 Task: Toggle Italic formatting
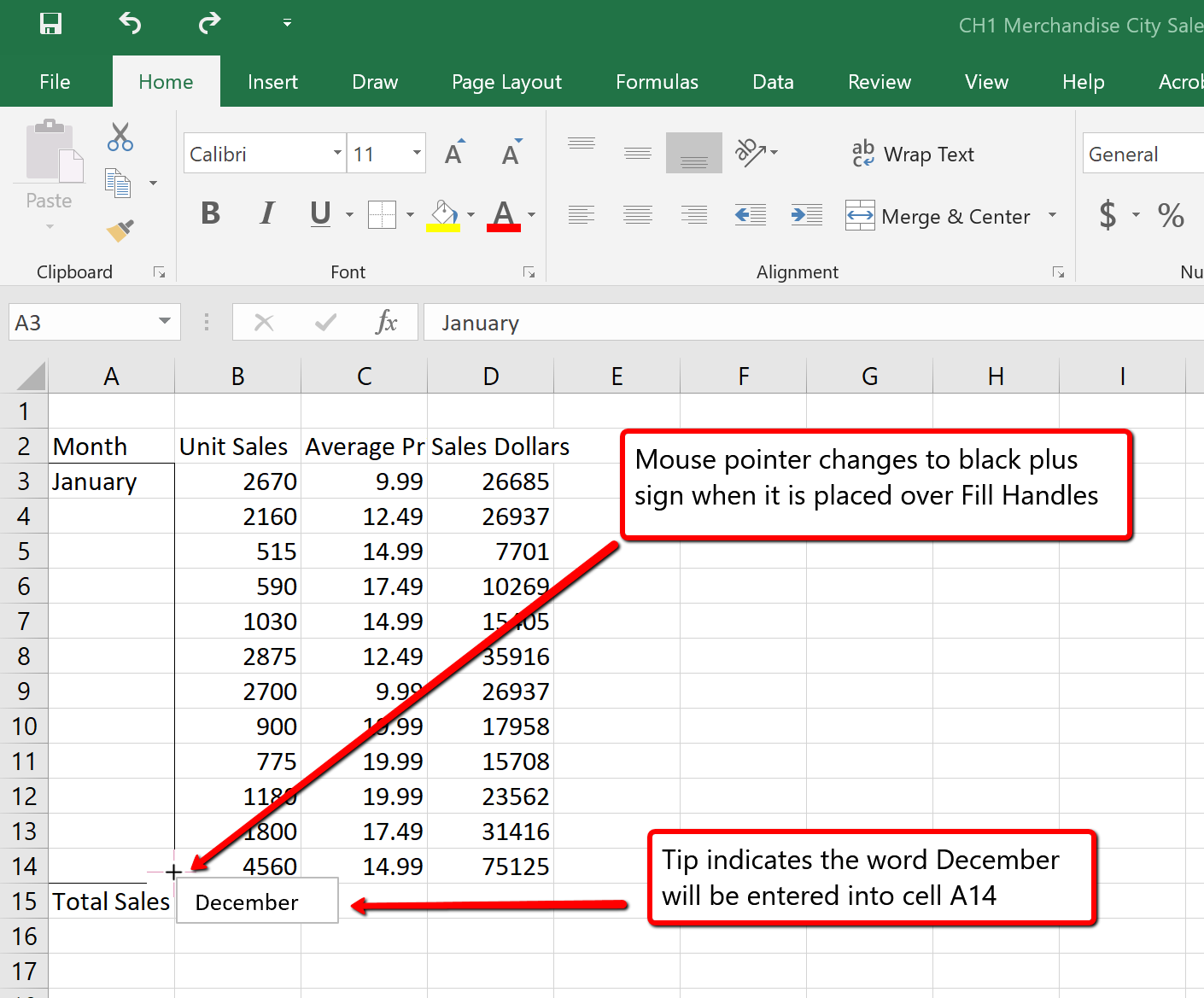point(267,213)
